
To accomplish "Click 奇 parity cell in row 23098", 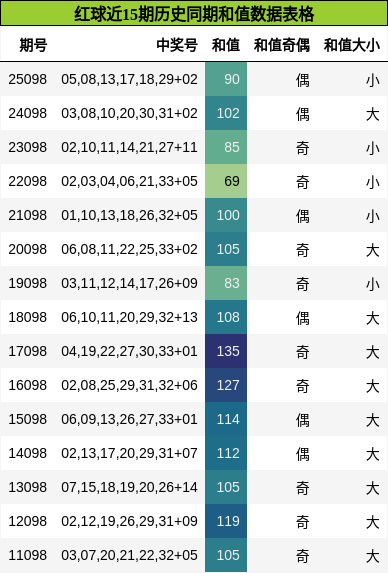I will click(x=303, y=148).
